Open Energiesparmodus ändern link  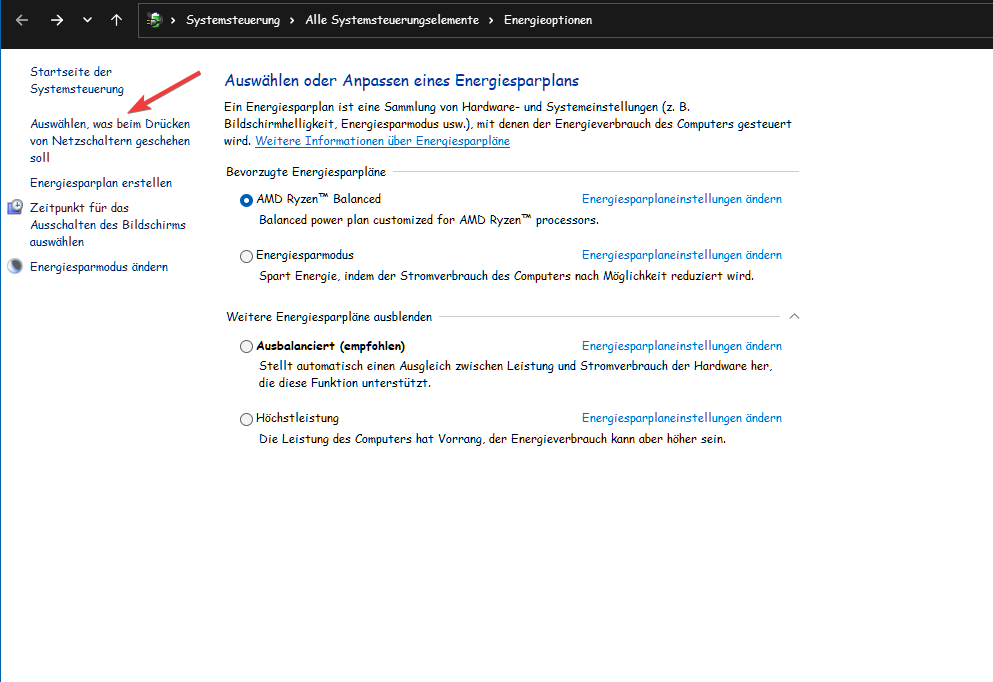click(x=99, y=267)
